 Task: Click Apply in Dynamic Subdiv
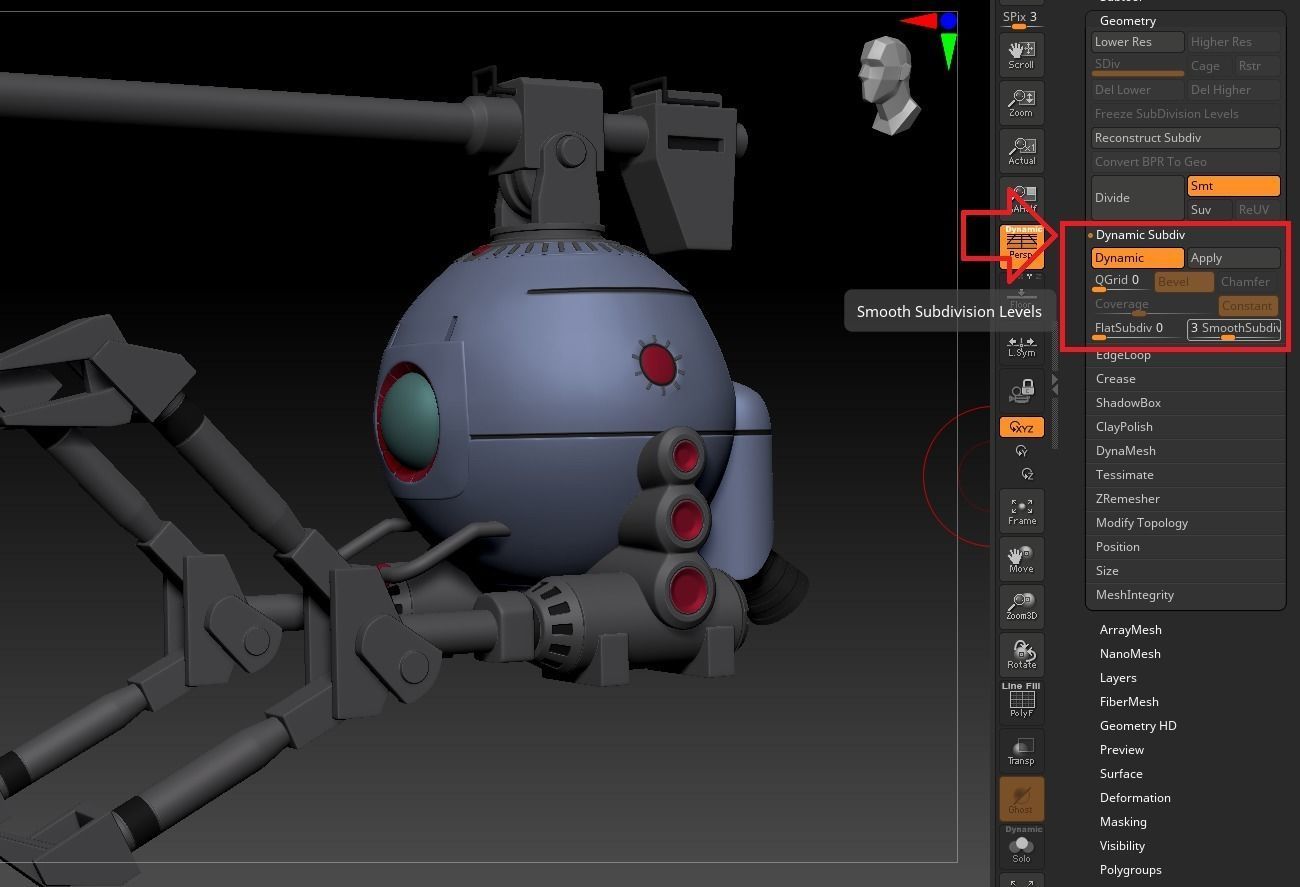pyautogui.click(x=1233, y=258)
